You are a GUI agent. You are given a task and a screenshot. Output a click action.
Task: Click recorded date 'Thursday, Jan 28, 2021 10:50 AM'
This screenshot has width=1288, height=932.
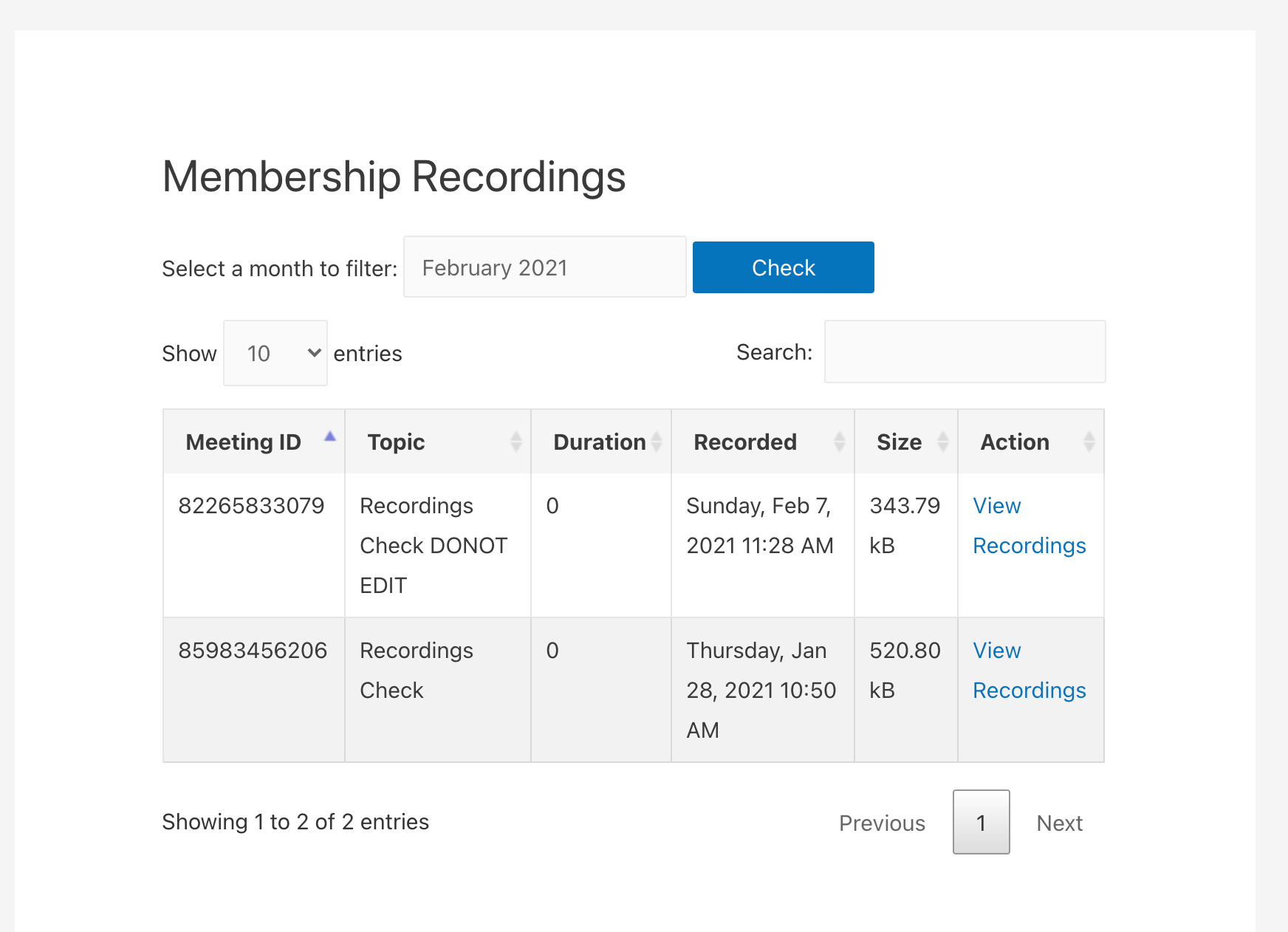coord(761,691)
